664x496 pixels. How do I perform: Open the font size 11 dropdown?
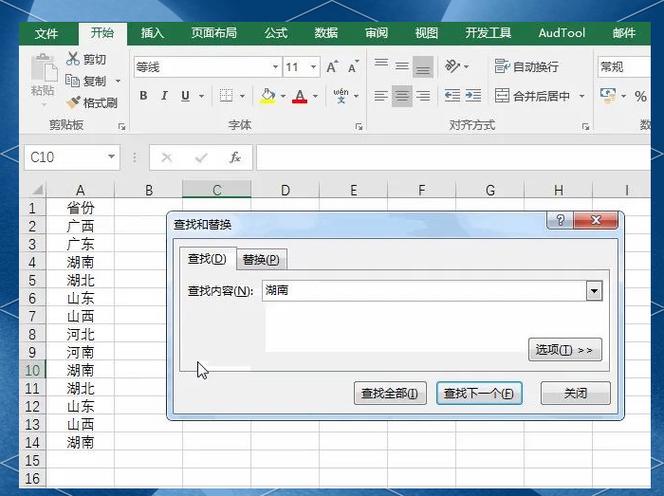click(x=313, y=67)
